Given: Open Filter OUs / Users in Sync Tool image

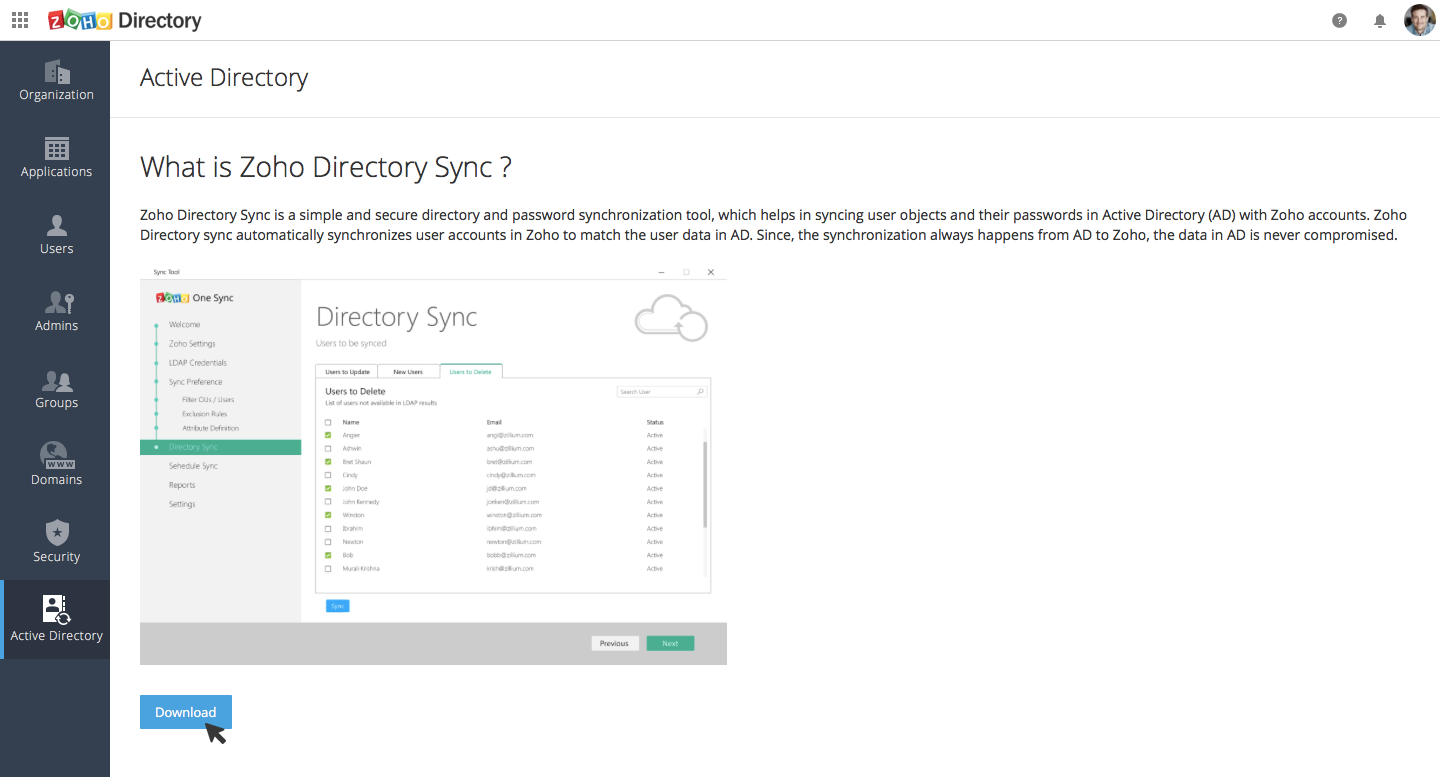Looking at the screenshot, I should (x=208, y=400).
